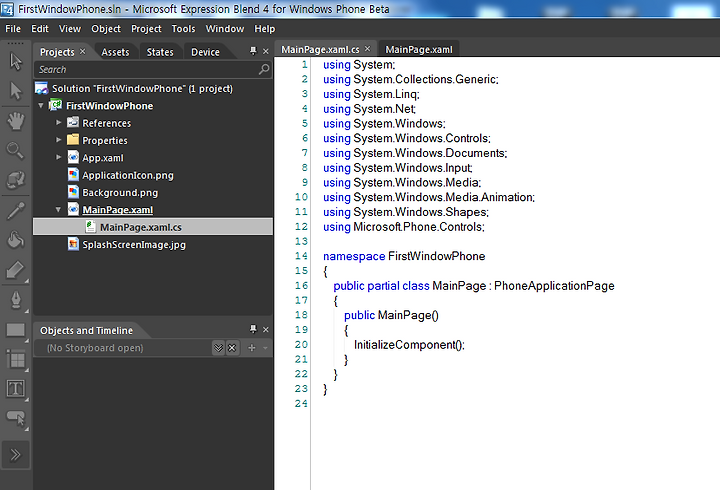720x490 pixels.
Task: Expand the Properties folder
Action: tap(58, 140)
